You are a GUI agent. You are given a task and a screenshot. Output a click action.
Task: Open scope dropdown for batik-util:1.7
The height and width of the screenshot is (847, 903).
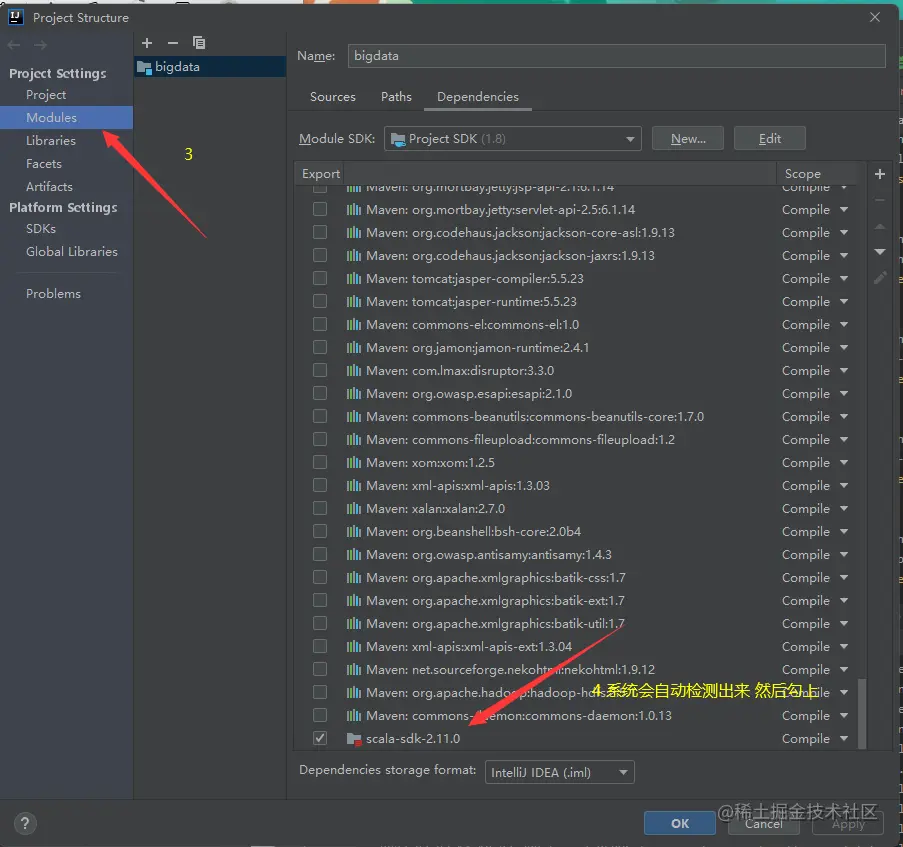pyautogui.click(x=844, y=624)
